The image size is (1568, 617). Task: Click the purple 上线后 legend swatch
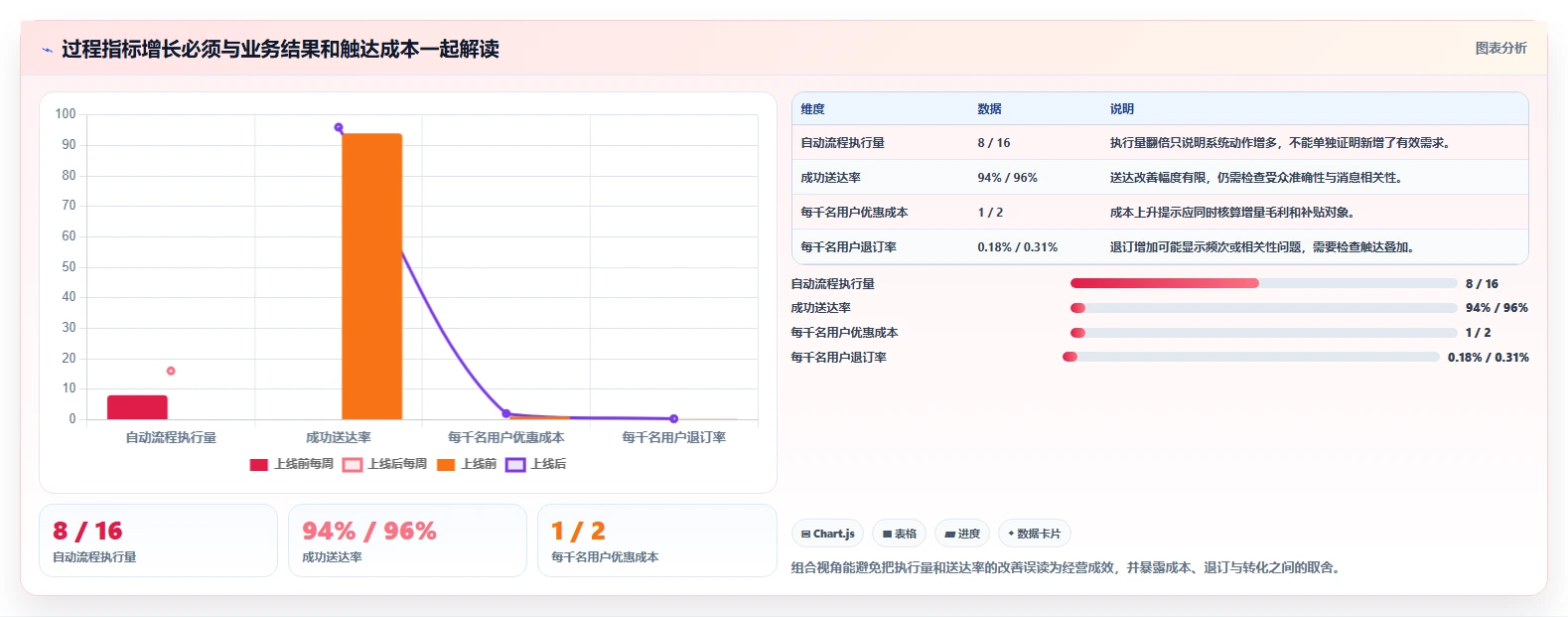[515, 464]
